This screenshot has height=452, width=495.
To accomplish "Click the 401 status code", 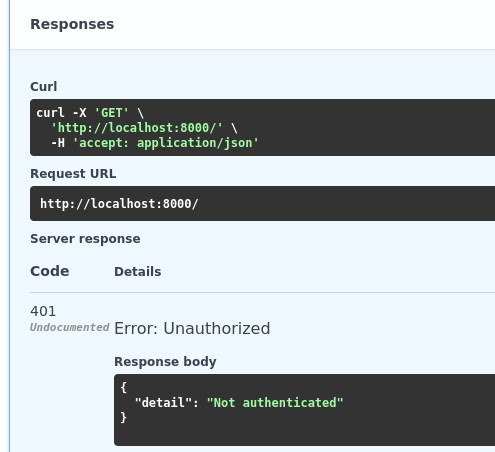I will (43, 311).
